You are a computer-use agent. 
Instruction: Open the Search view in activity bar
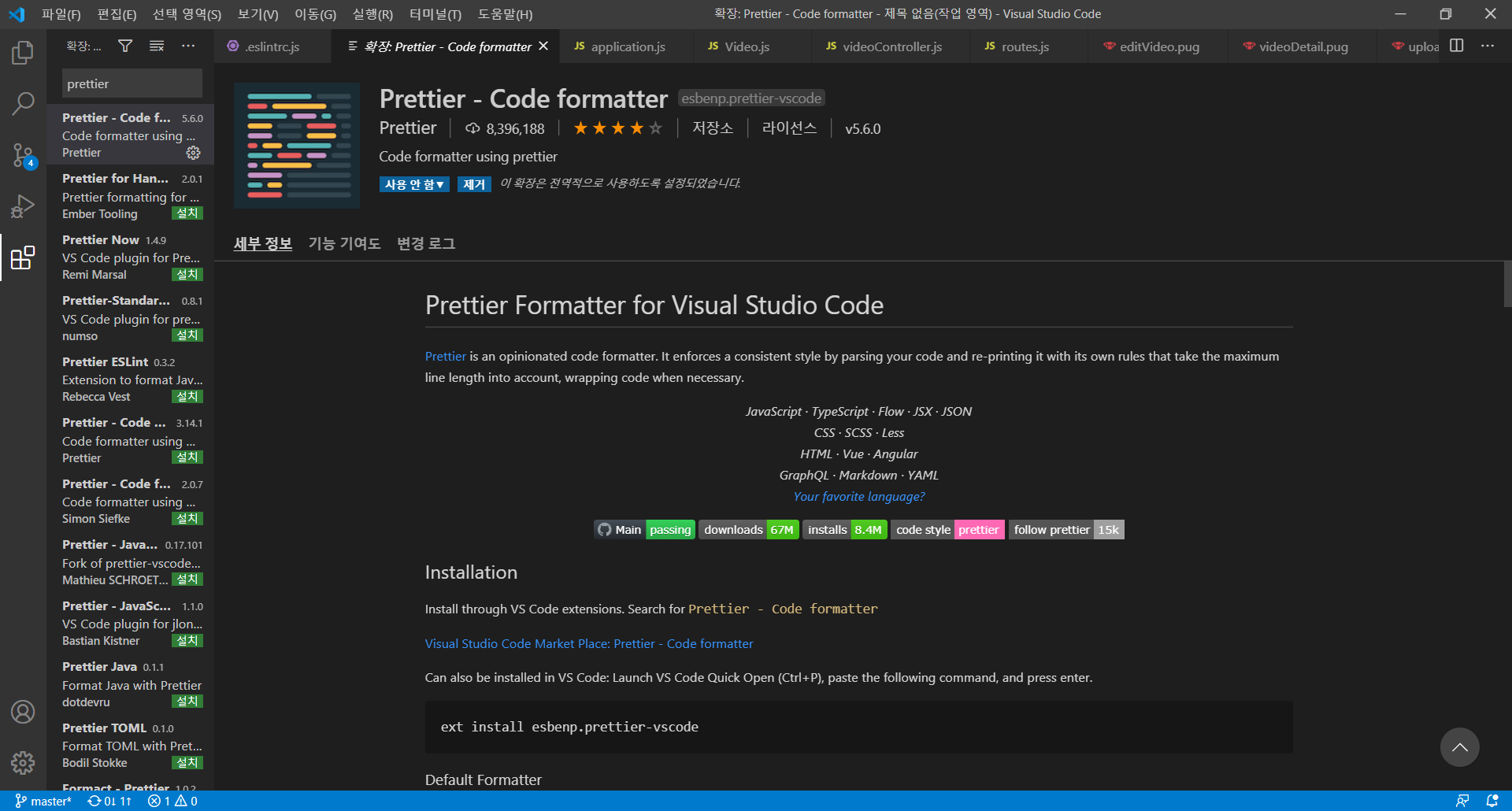(23, 103)
